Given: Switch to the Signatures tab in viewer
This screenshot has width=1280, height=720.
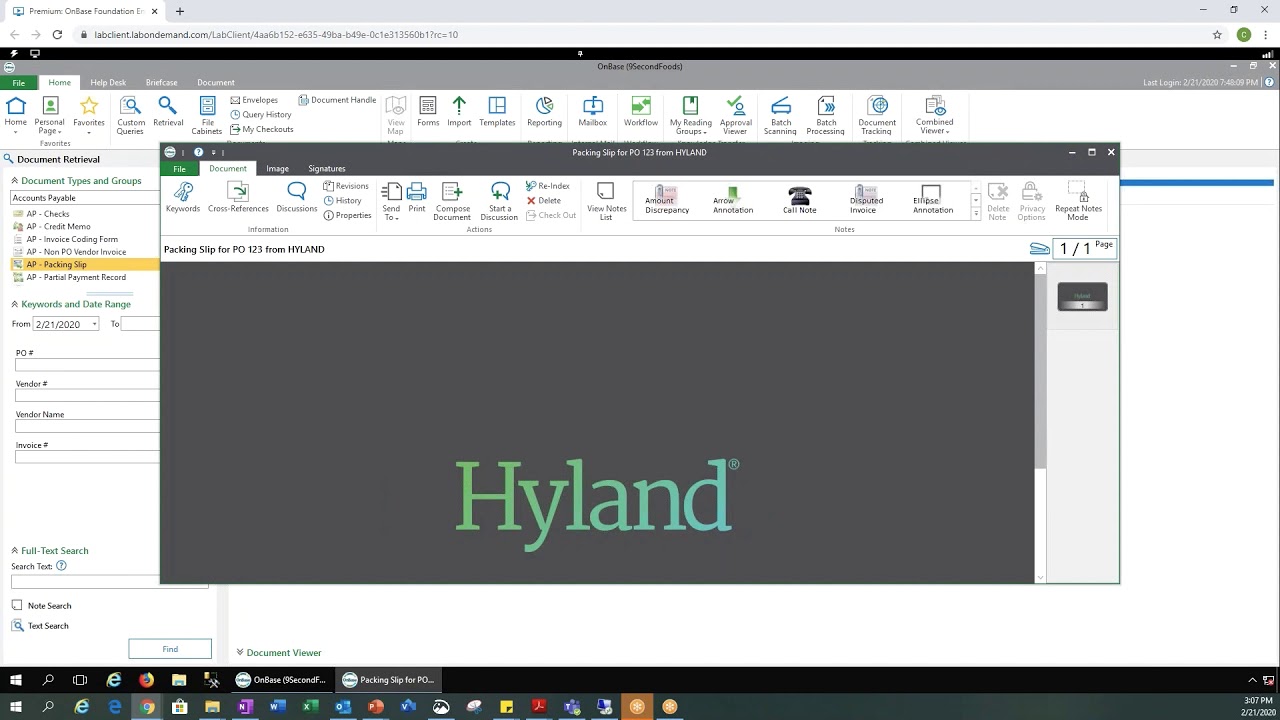Looking at the screenshot, I should (326, 168).
